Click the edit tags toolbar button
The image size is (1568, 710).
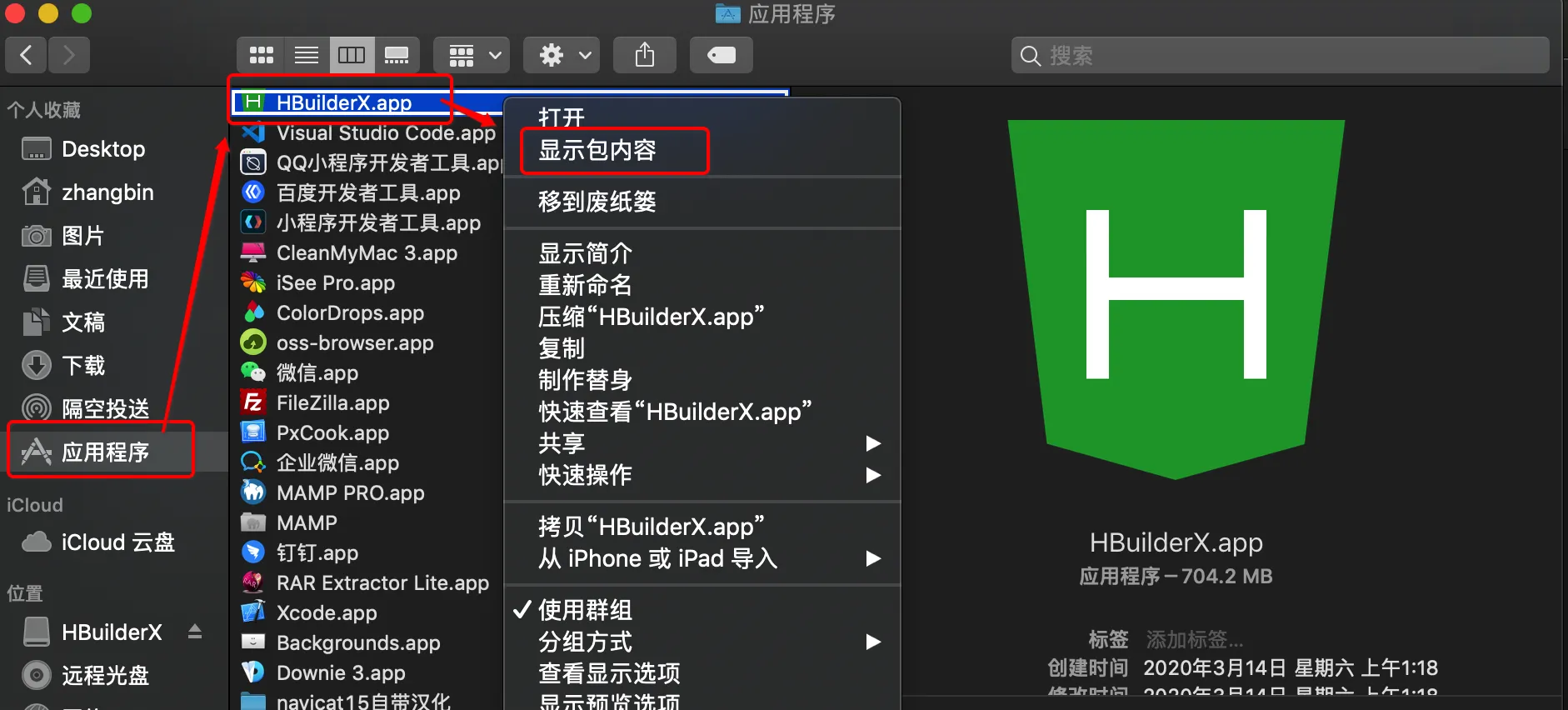(x=722, y=55)
